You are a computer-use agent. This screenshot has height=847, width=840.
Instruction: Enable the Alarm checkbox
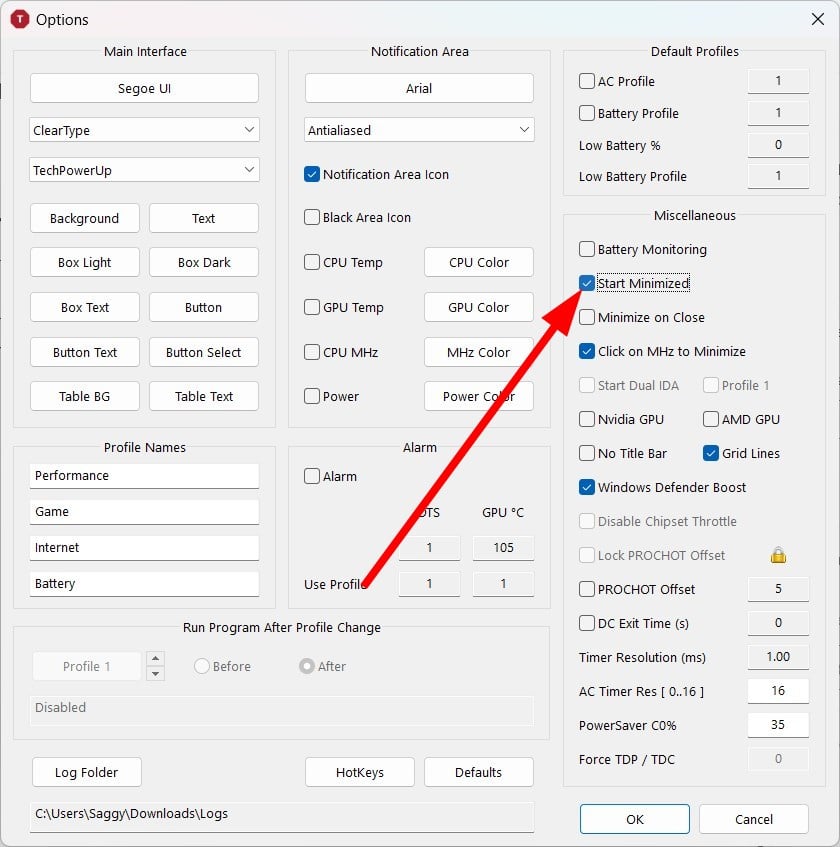pos(312,476)
